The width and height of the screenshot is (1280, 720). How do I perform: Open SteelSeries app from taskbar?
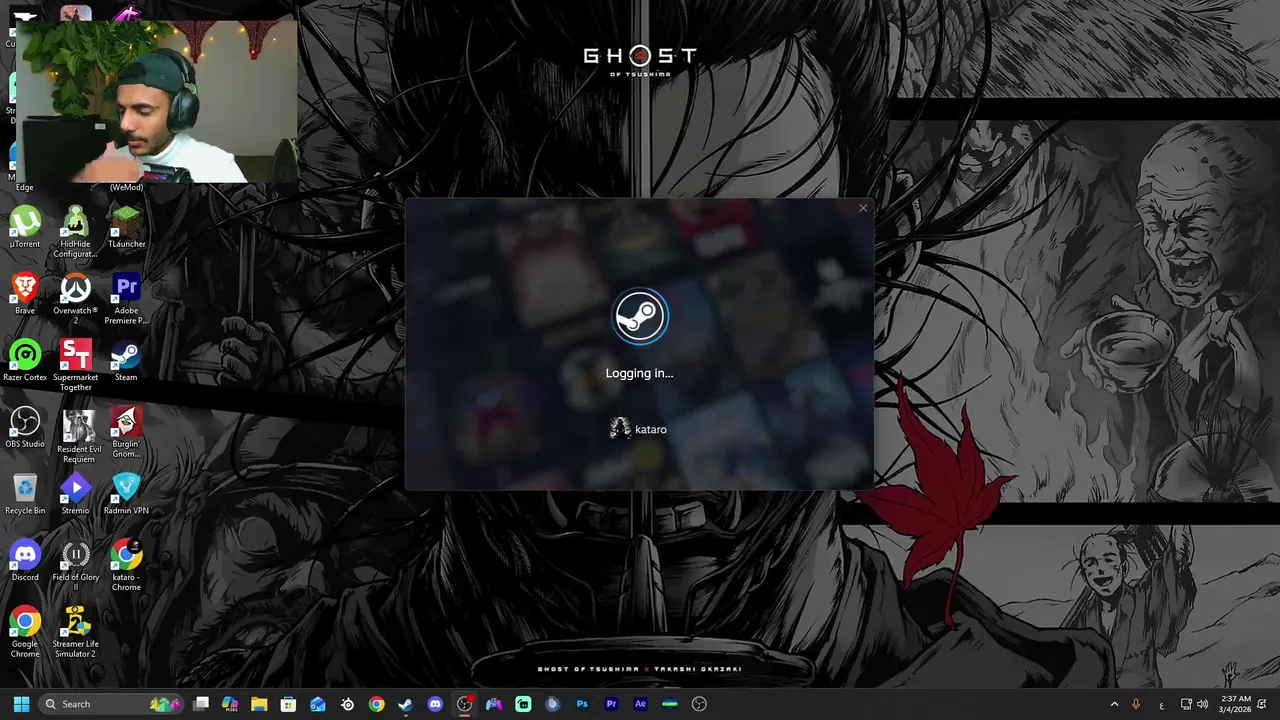347,704
